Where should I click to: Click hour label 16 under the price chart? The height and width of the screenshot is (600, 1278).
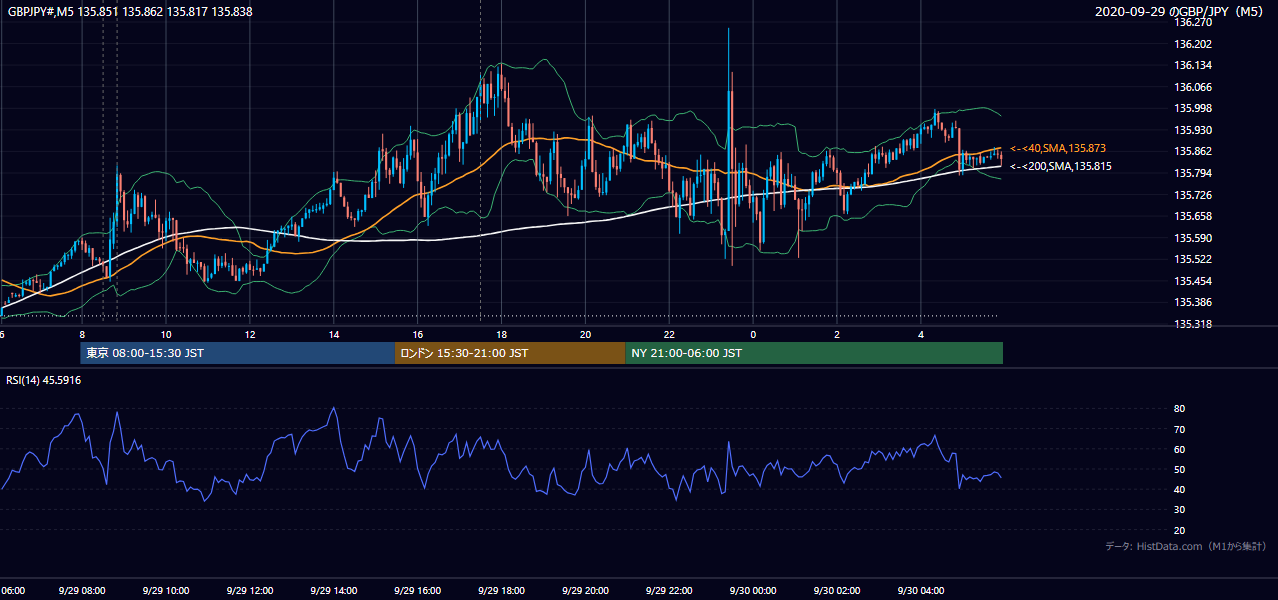[x=418, y=334]
